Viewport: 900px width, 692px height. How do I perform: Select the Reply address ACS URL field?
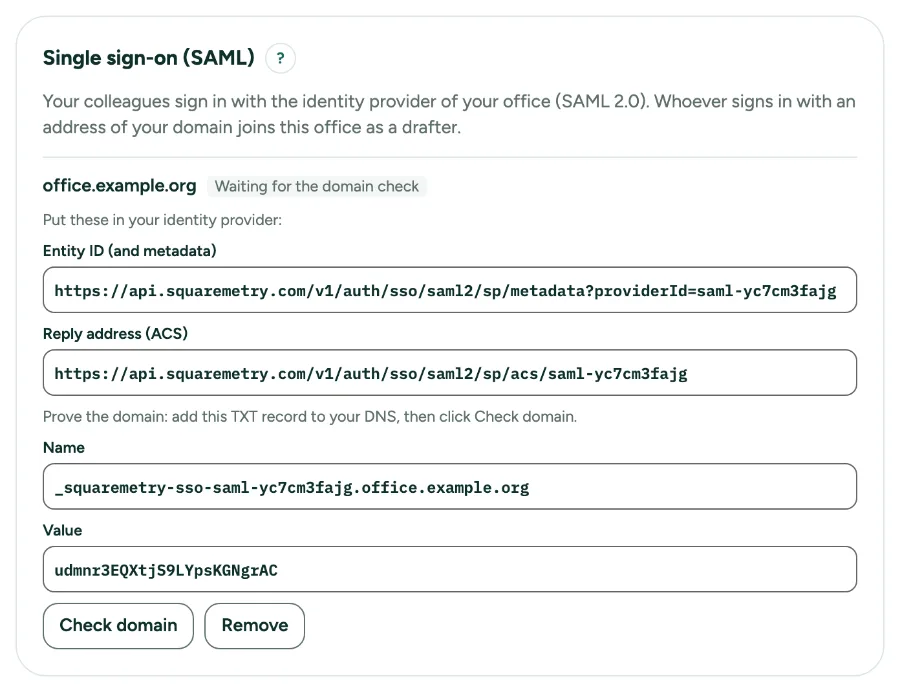coord(450,372)
